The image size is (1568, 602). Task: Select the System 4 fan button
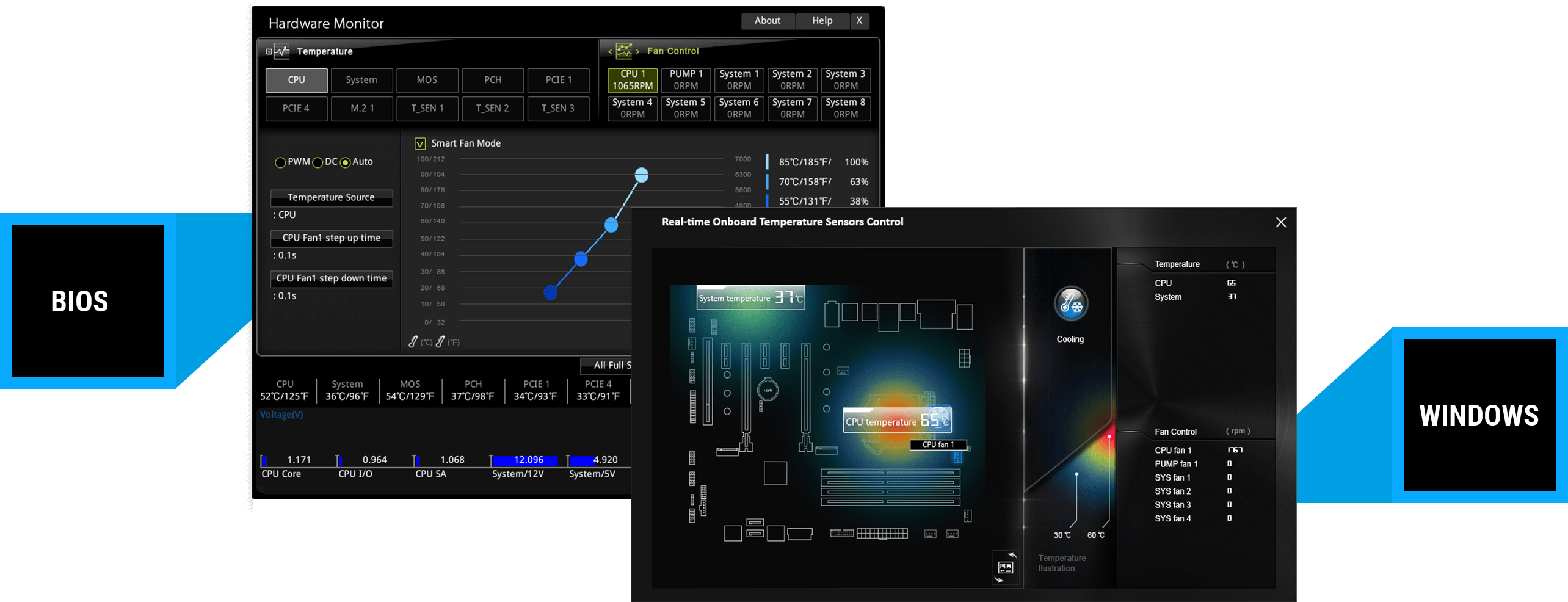(x=633, y=108)
